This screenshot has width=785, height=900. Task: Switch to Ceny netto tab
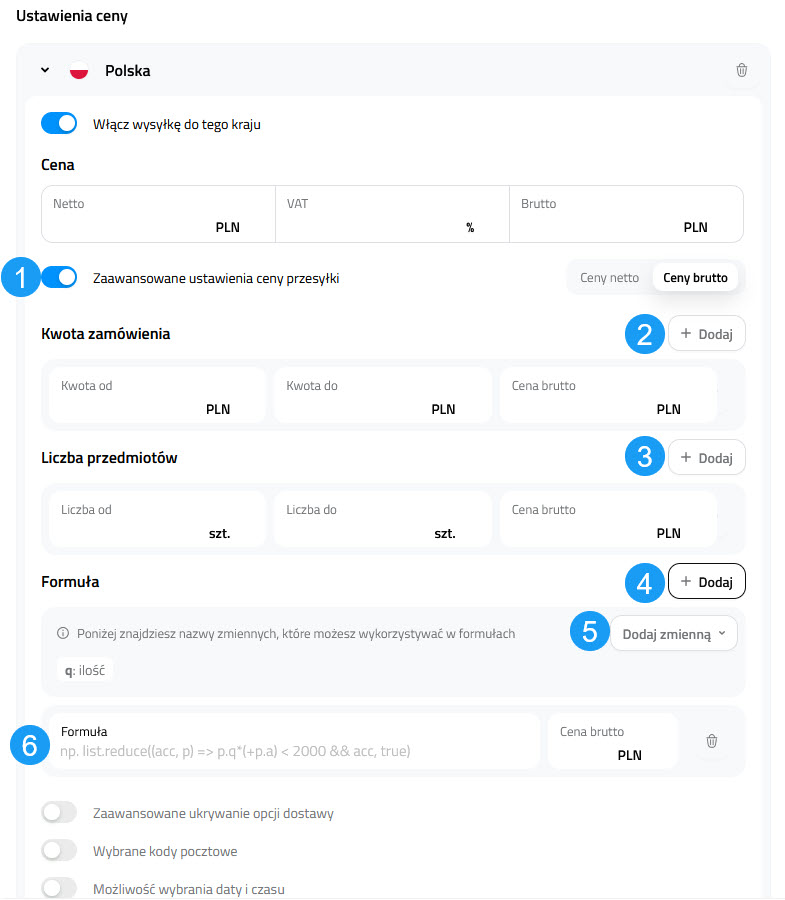click(x=609, y=278)
